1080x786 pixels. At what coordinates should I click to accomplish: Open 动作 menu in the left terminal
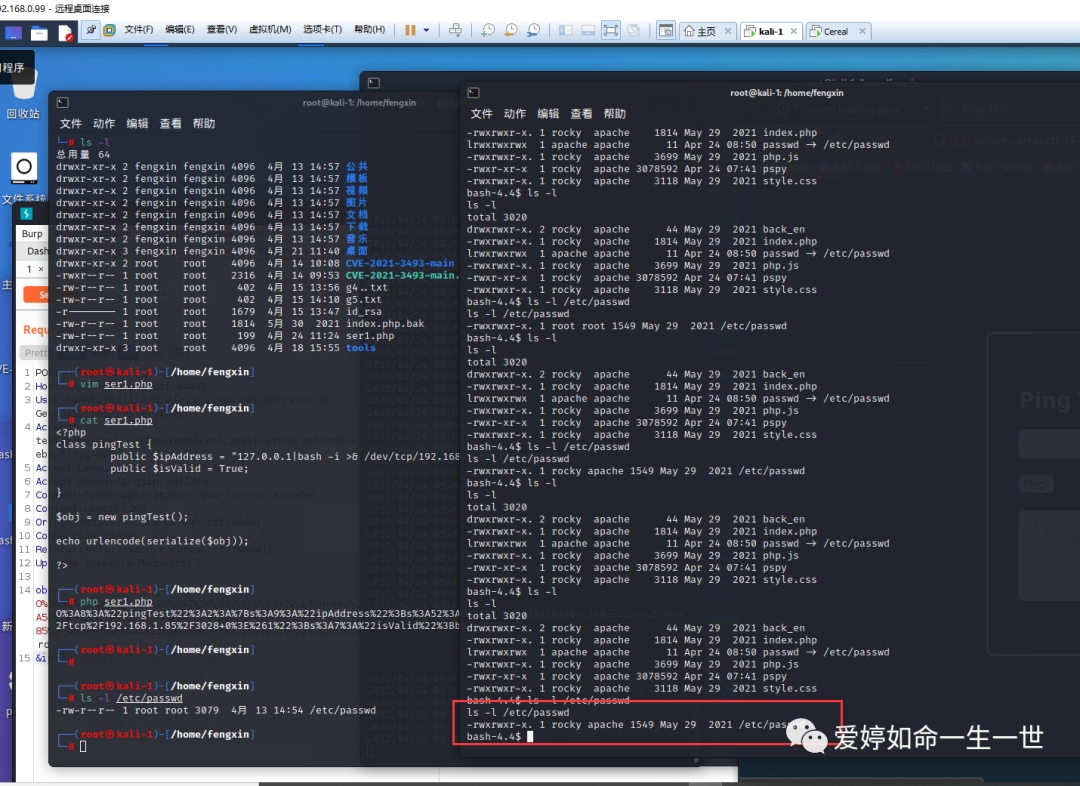104,123
